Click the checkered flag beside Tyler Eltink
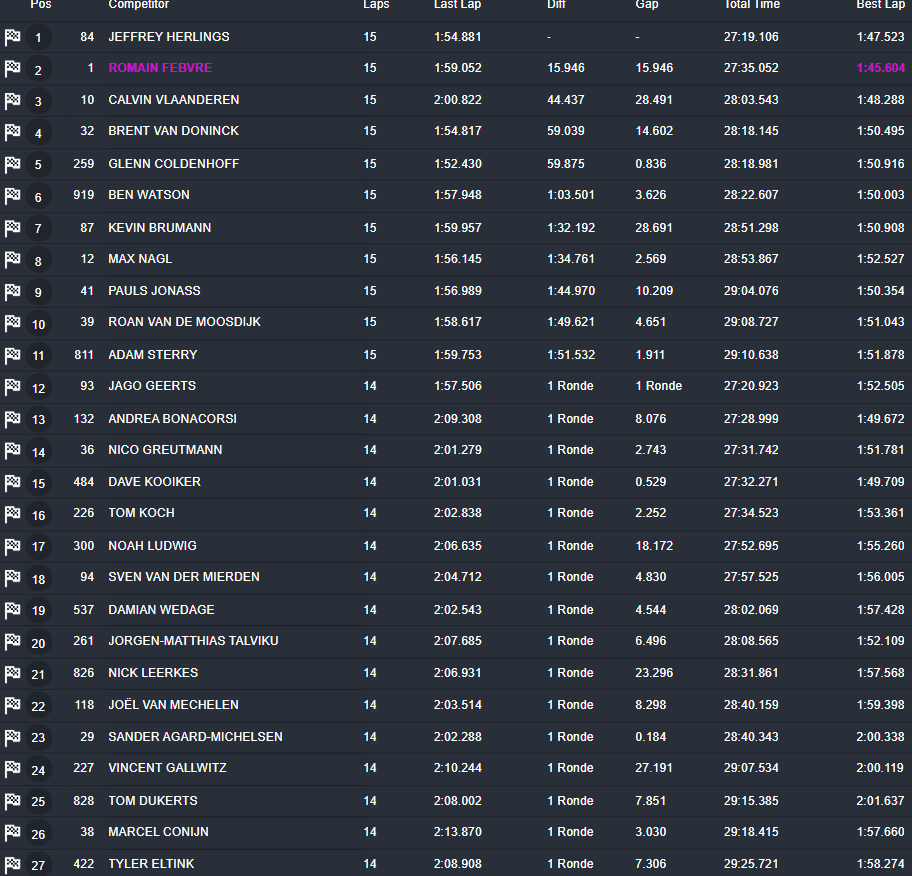This screenshot has width=912, height=876. [x=12, y=864]
